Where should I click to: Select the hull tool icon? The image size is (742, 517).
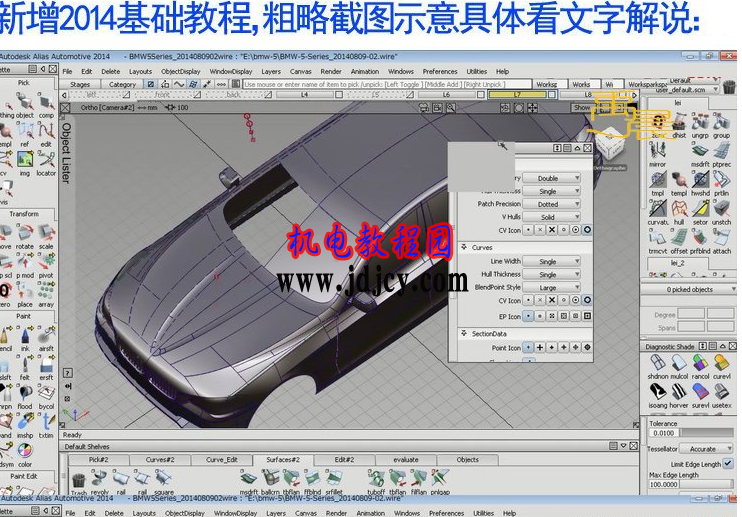(x=679, y=209)
